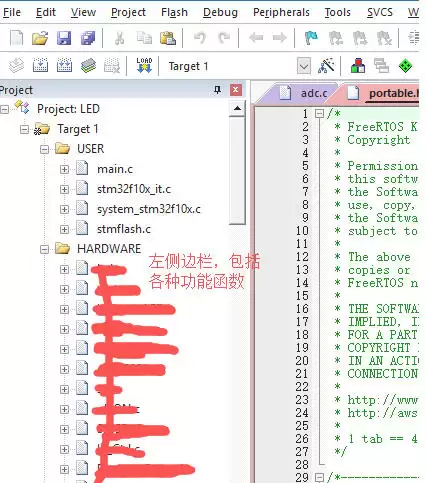The width and height of the screenshot is (426, 483).
Task: Collapse the Target 1 tree node
Action: (x=24, y=129)
